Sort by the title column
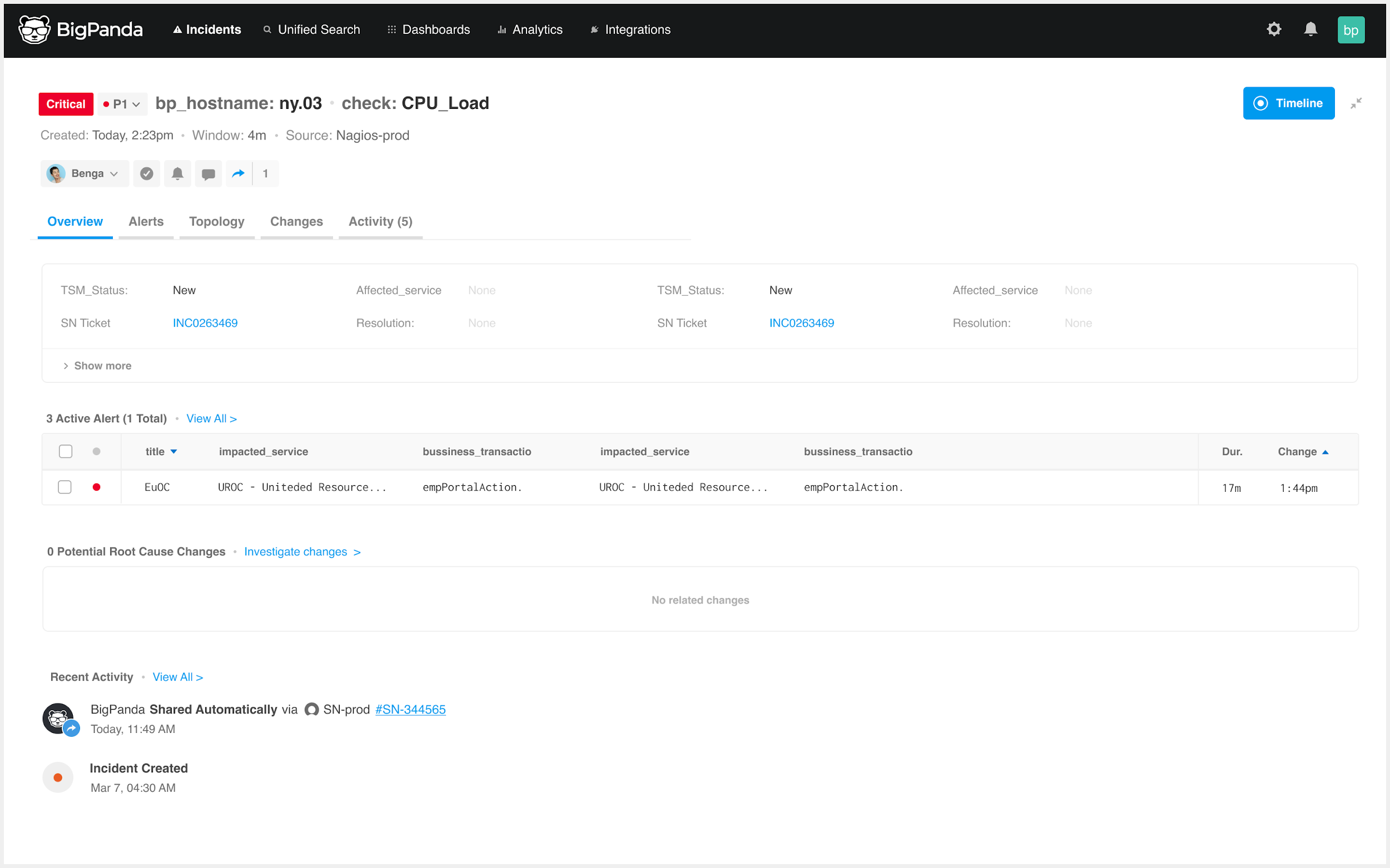Viewport: 1390px width, 868px height. pyautogui.click(x=161, y=451)
